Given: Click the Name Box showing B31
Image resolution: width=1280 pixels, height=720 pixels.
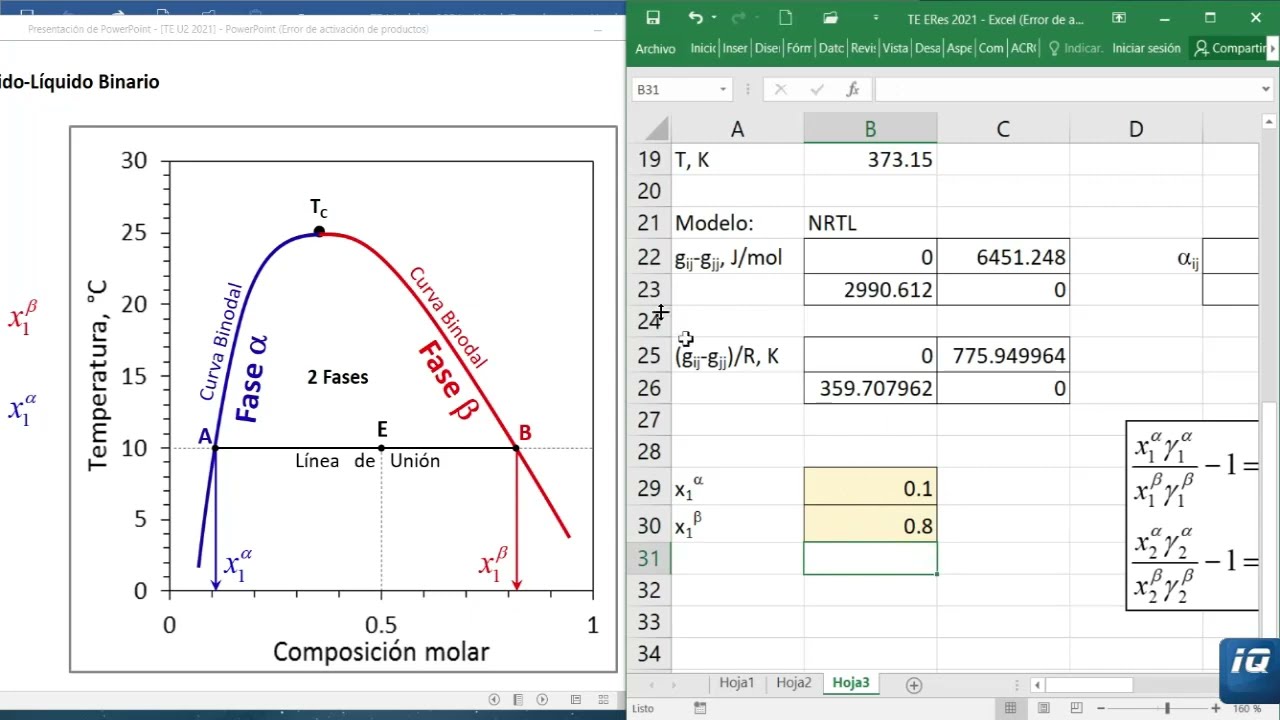Looking at the screenshot, I should [674, 90].
